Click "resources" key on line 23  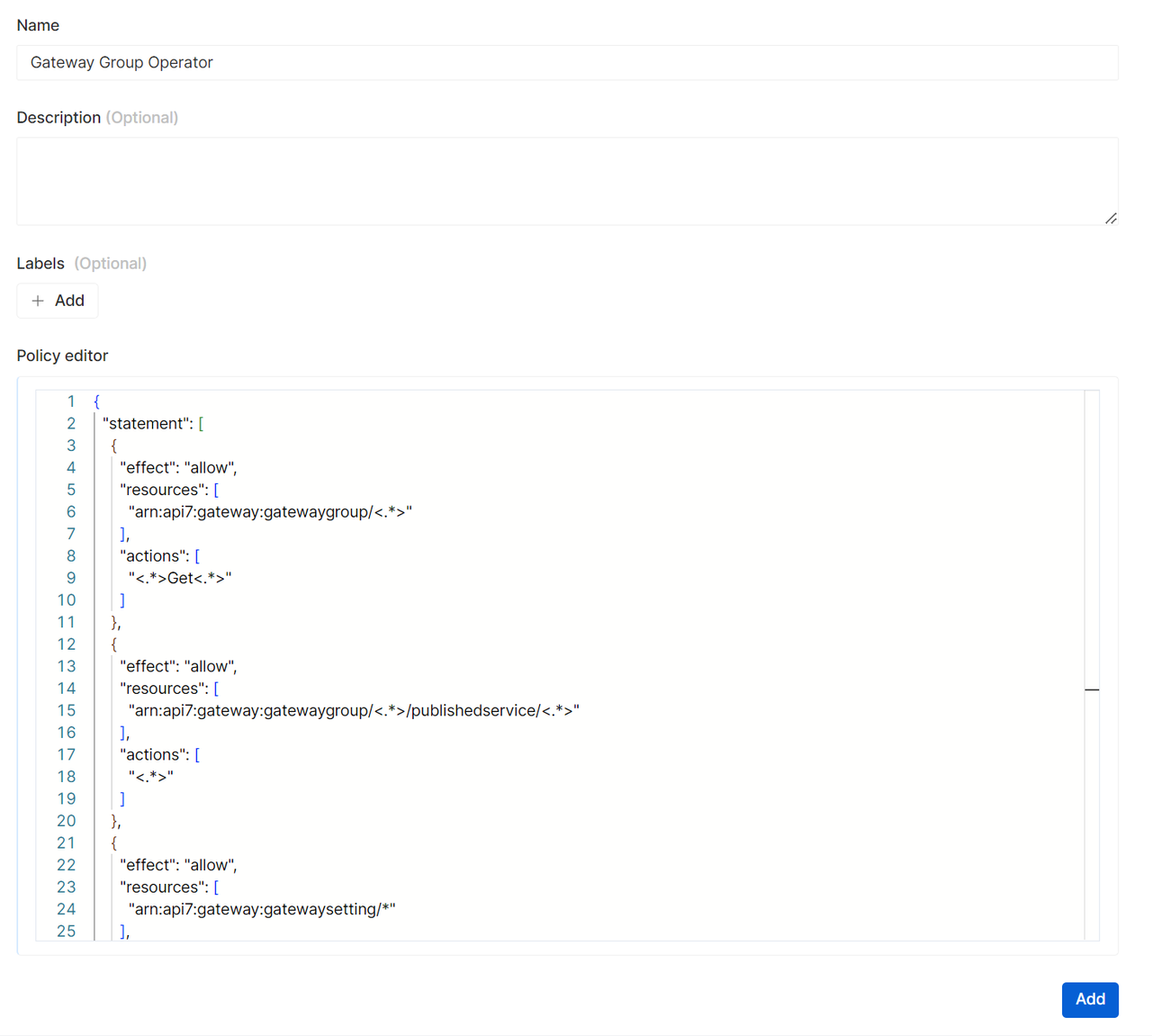(162, 887)
